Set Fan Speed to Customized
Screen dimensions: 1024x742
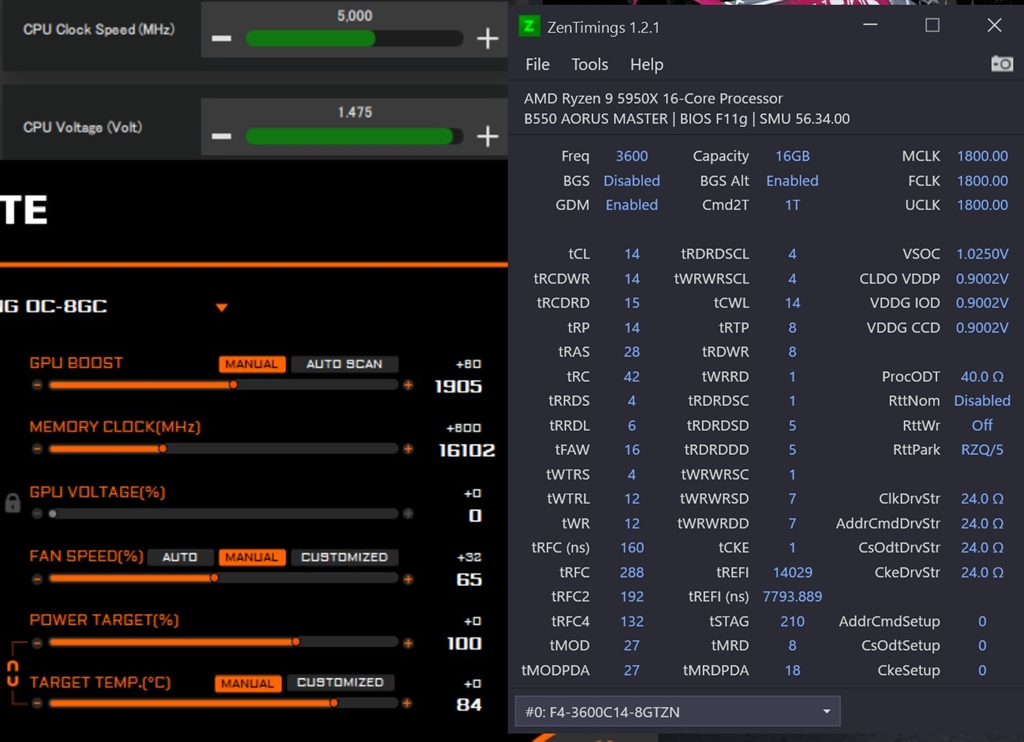344,557
